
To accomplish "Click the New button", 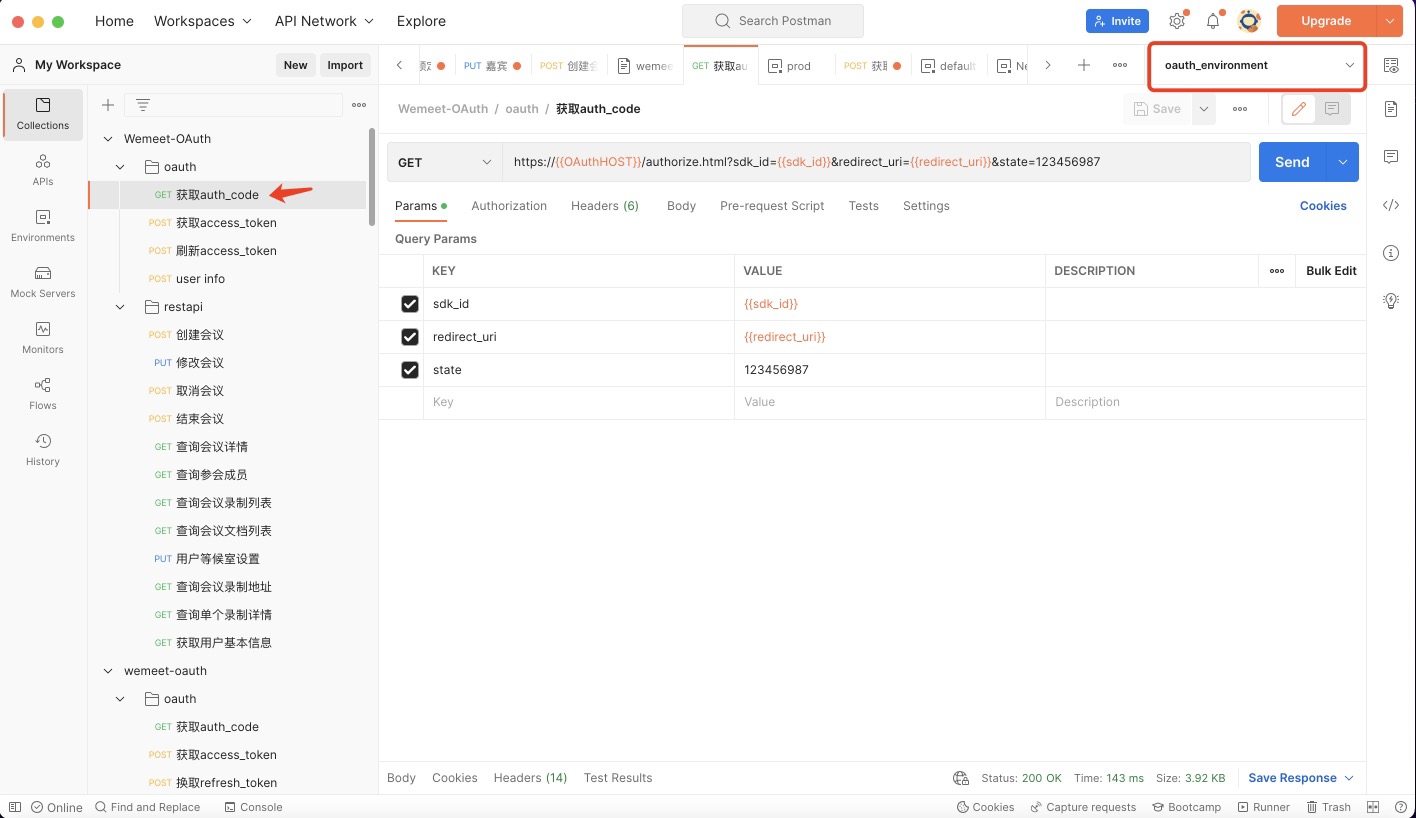I will 296,65.
